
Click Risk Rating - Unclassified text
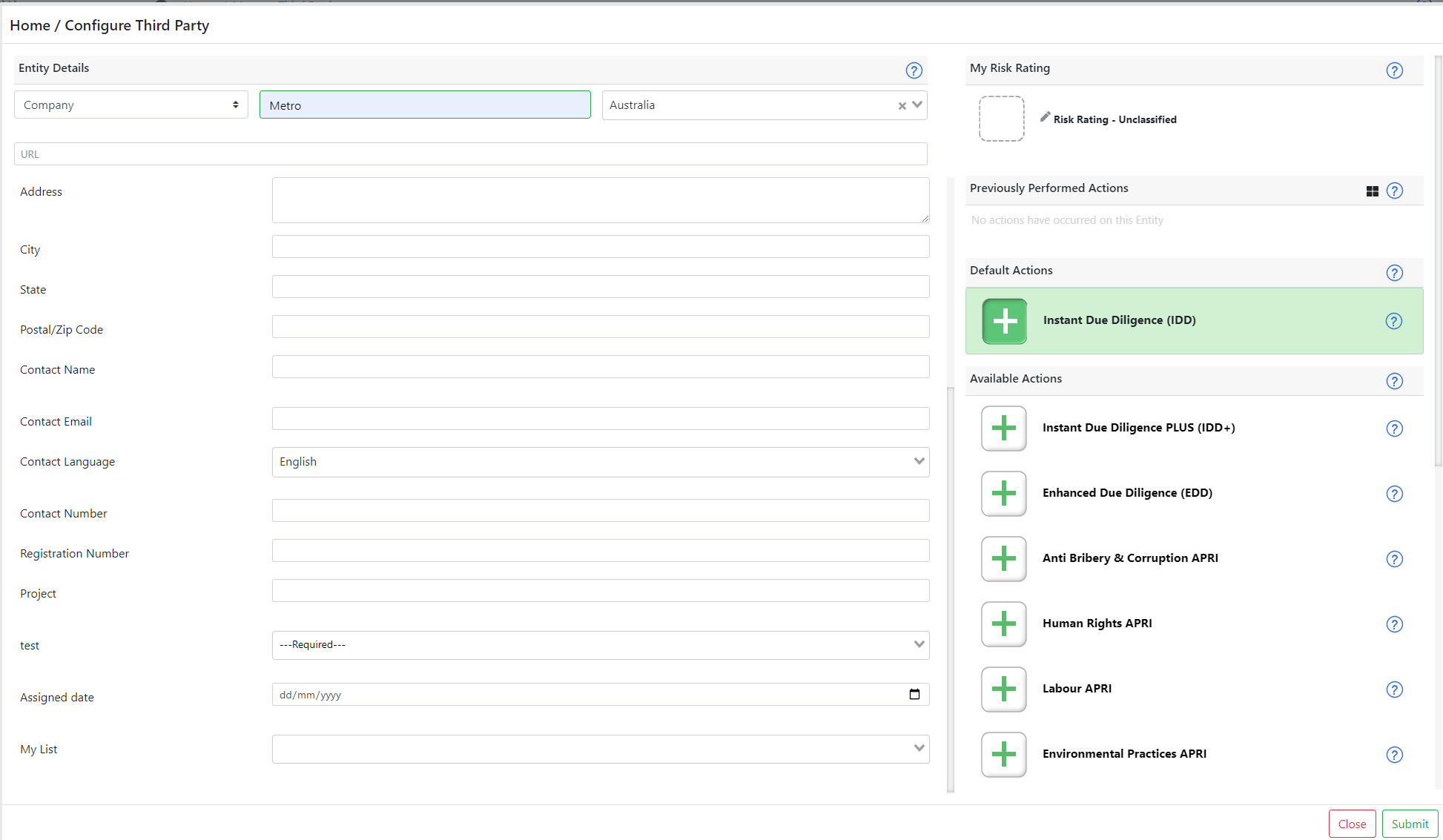tap(1115, 119)
